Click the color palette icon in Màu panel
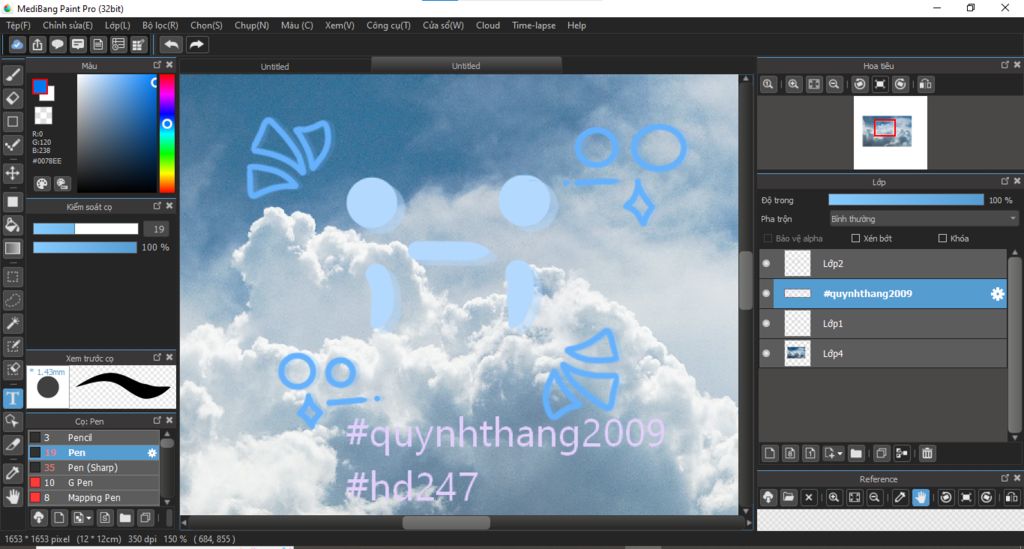Viewport: 1024px width, 549px height. pos(42,183)
